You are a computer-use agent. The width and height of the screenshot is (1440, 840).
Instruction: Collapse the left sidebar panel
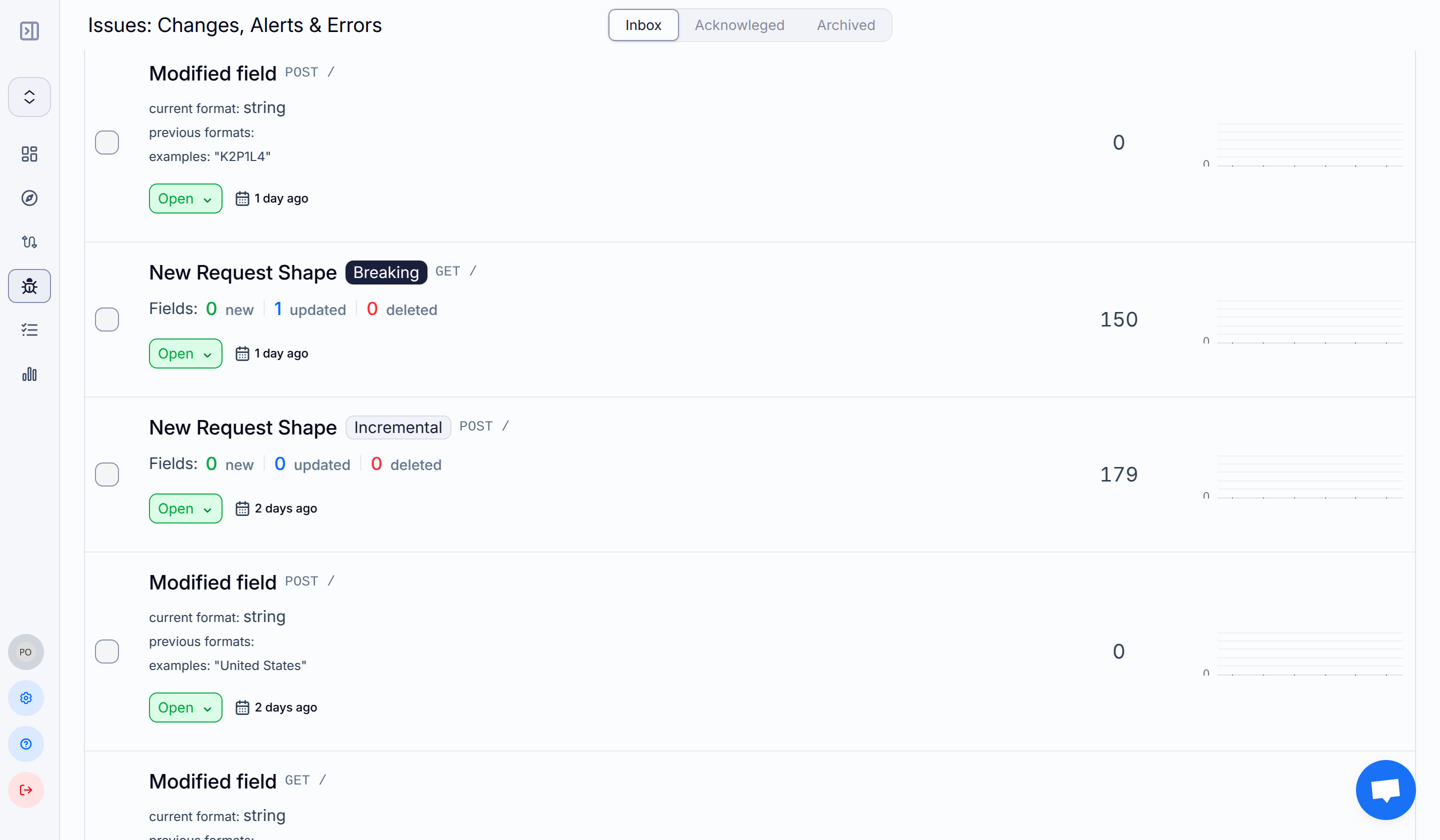[x=29, y=31]
